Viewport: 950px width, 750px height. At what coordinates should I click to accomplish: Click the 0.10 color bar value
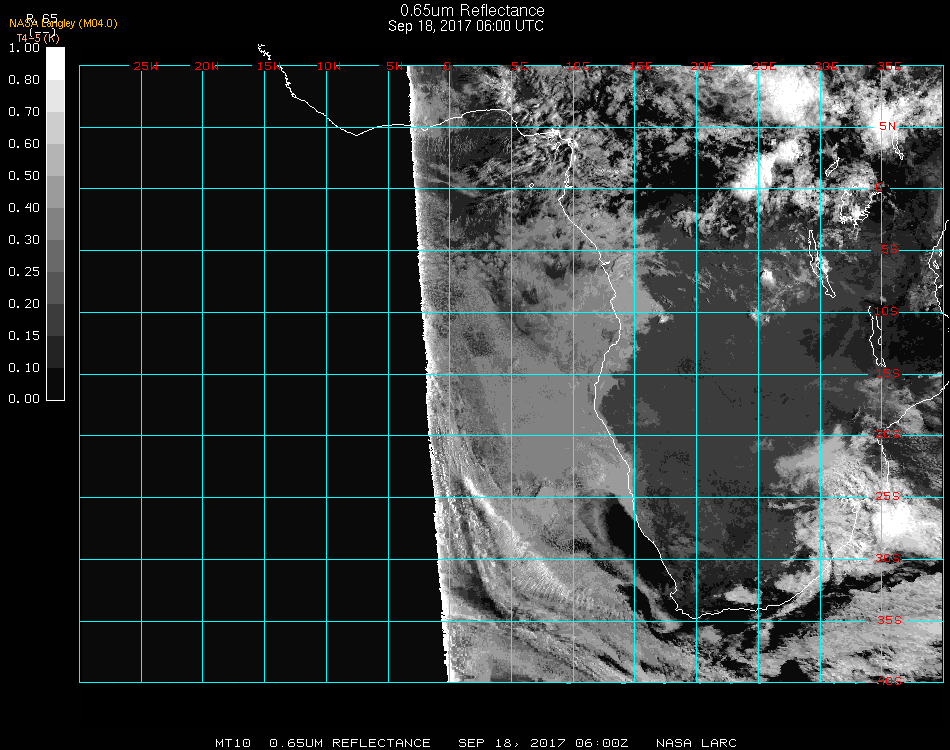point(24,368)
